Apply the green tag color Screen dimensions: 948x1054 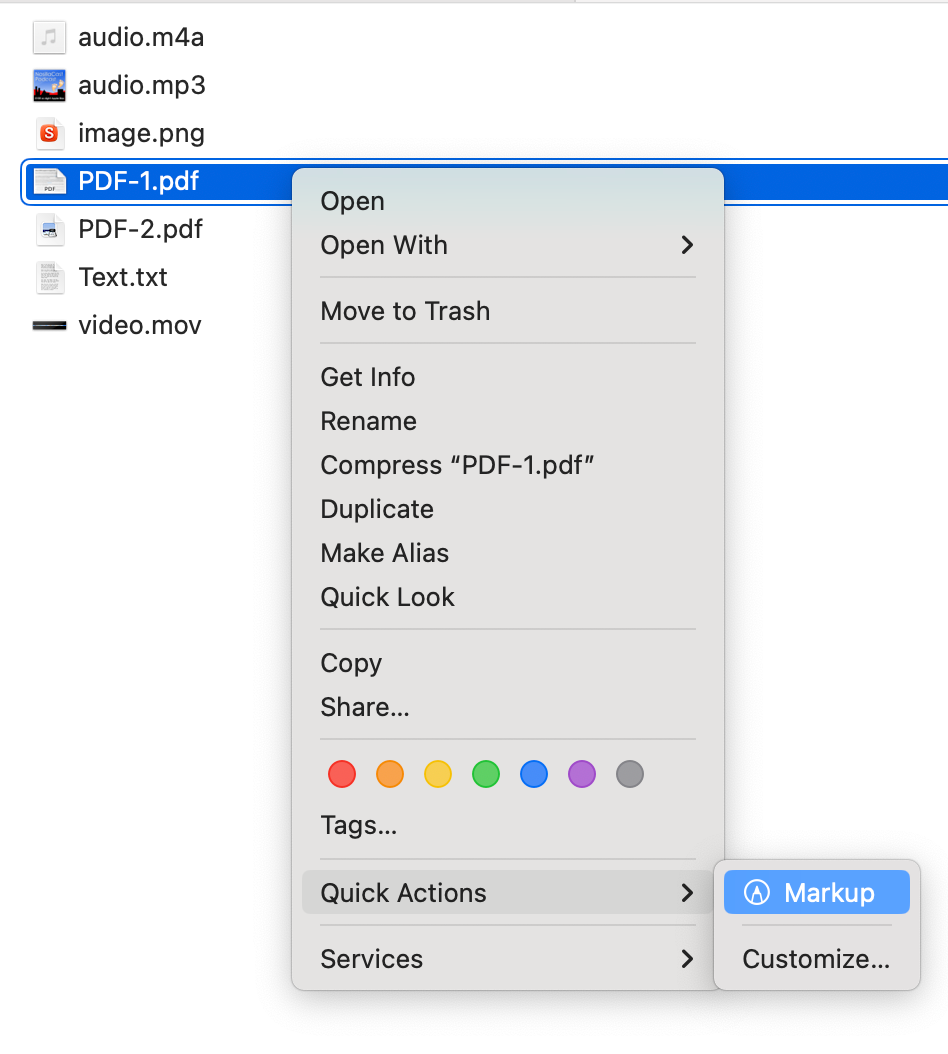486,774
